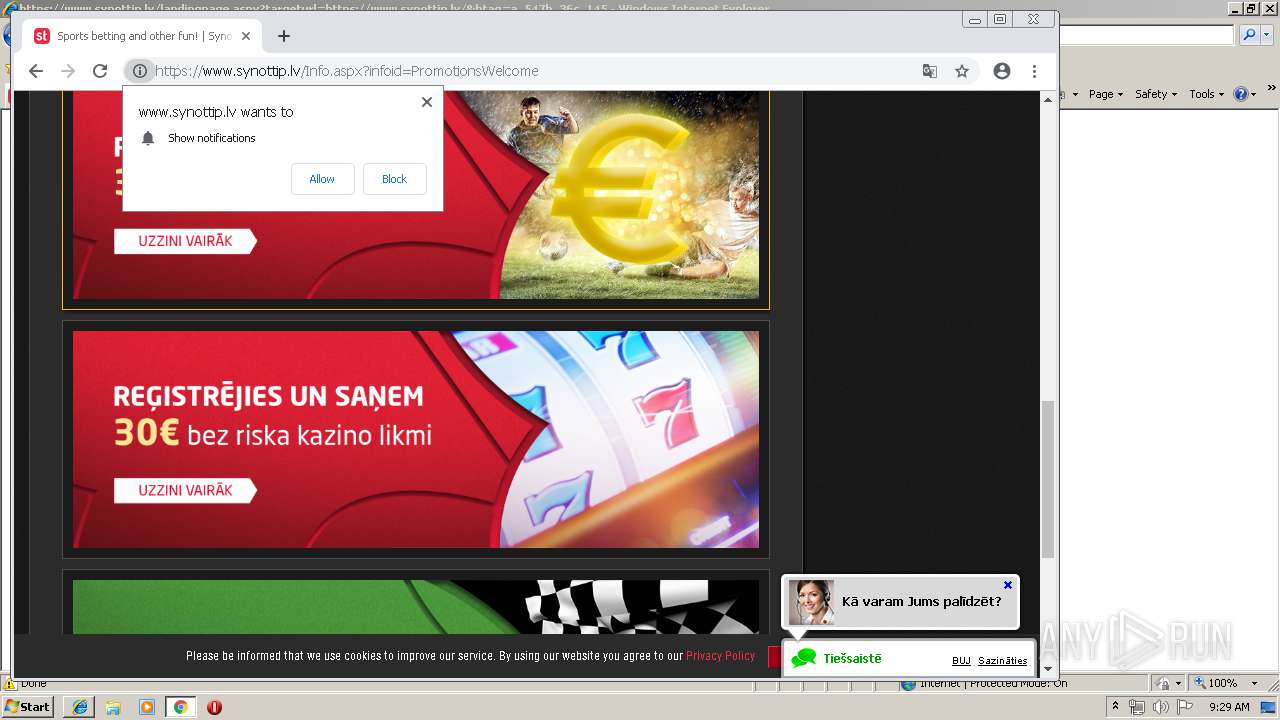Bookmark this page with the star
The height and width of the screenshot is (720, 1280).
tap(962, 71)
